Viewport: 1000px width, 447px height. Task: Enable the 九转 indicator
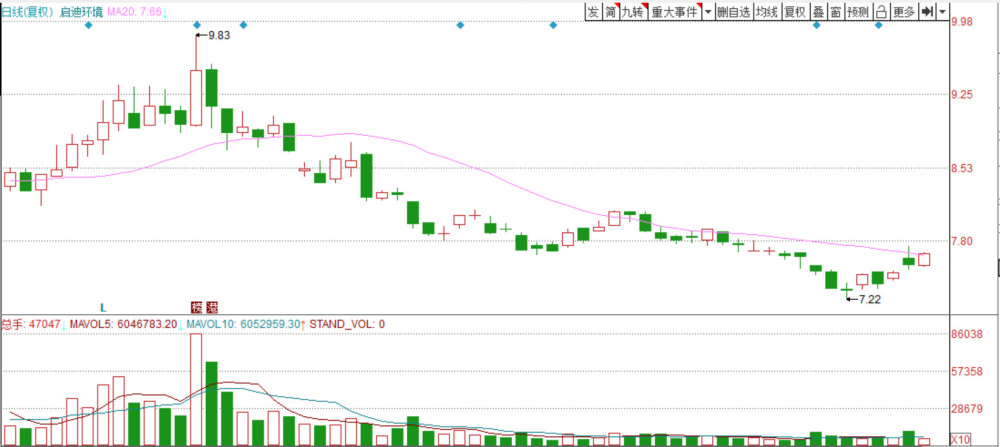tap(633, 11)
